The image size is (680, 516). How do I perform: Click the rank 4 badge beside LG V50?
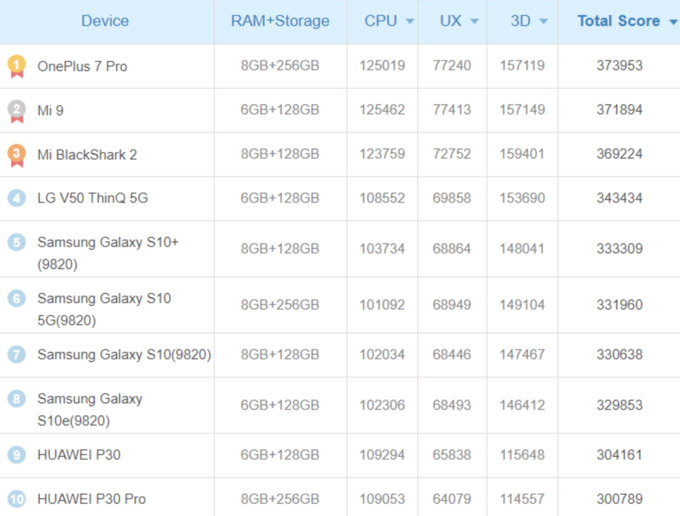point(16,198)
